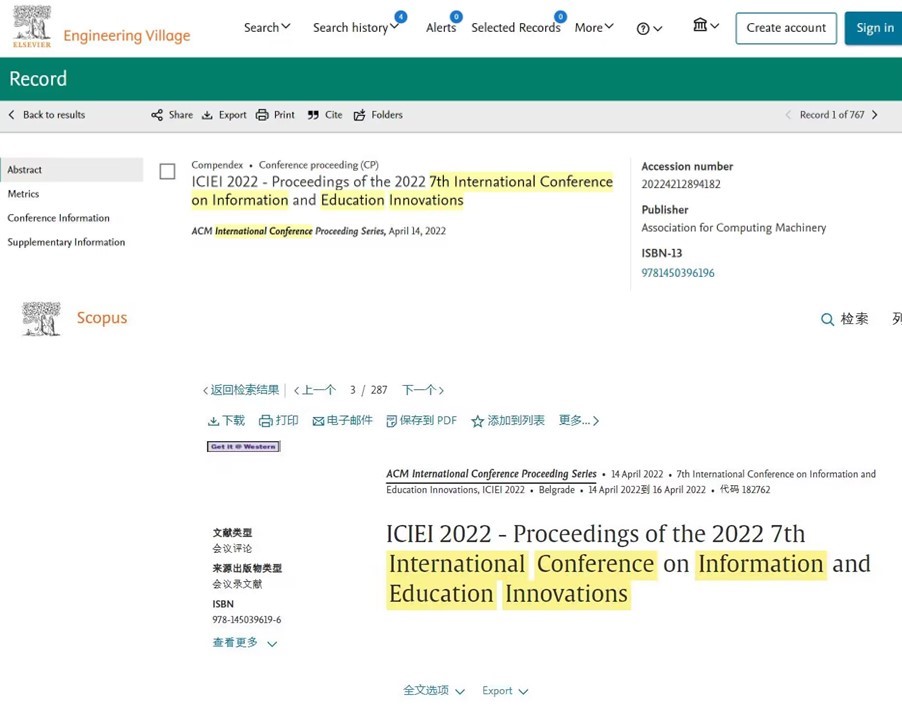Click the Engineering Village ICIEI 2022 record title
This screenshot has width=902, height=717.
tap(402, 191)
